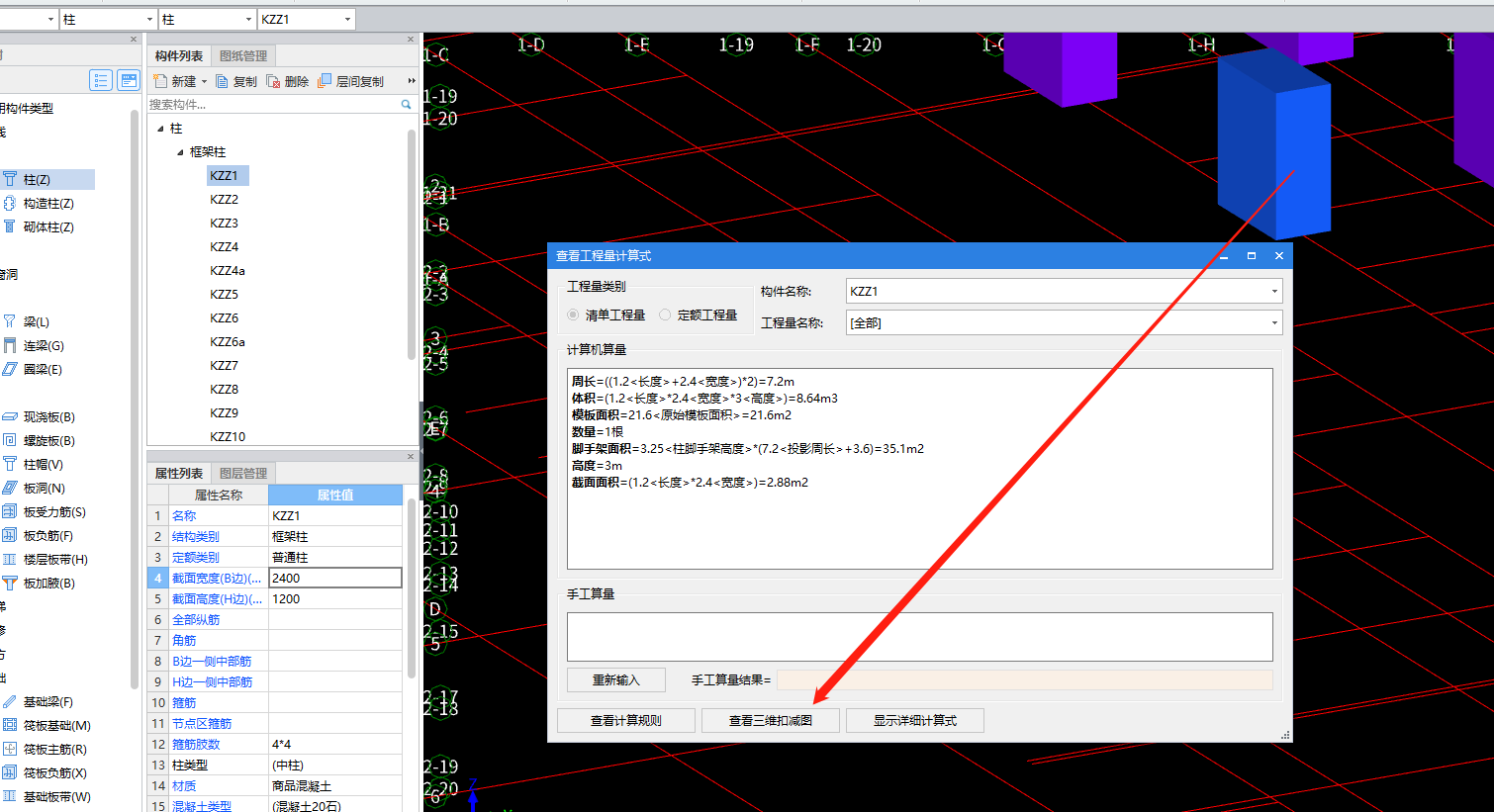
Task: Pick the 楼层板带(H) component
Action: (x=55, y=559)
